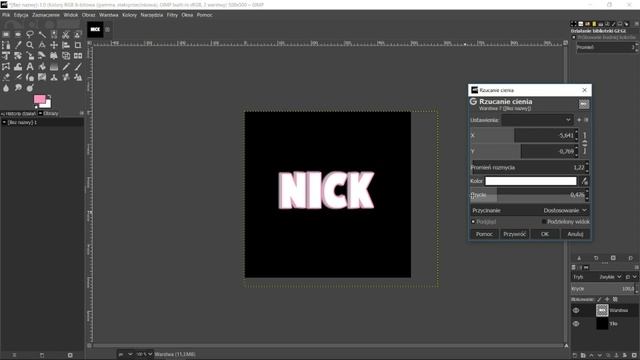This screenshot has height=360, width=640.
Task: Open the Narzędzia menu
Action: tap(152, 15)
